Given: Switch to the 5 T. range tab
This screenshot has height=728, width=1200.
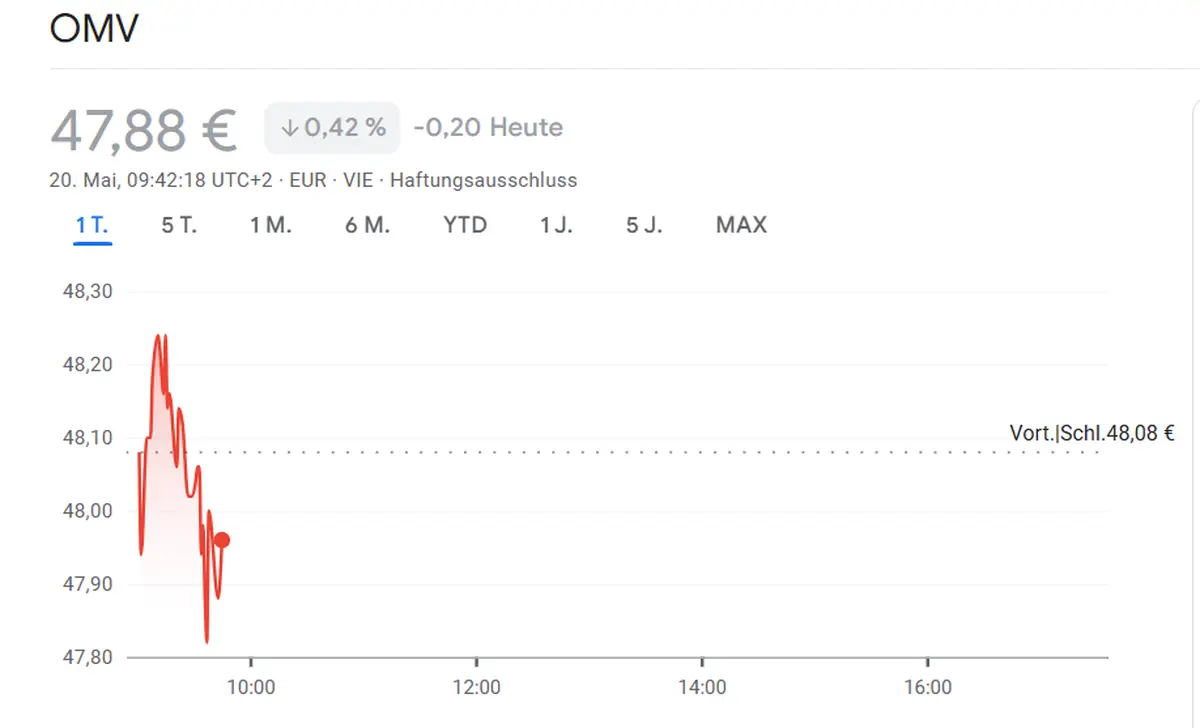Looking at the screenshot, I should click(x=179, y=225).
